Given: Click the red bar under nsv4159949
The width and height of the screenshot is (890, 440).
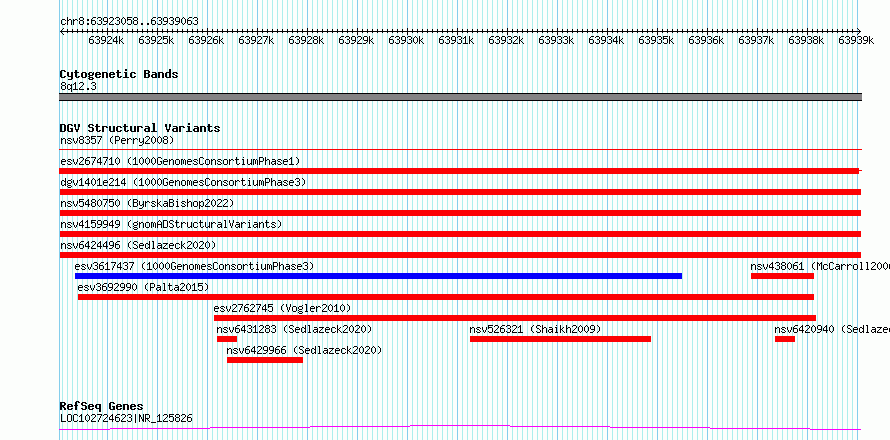Looking at the screenshot, I should (460, 234).
